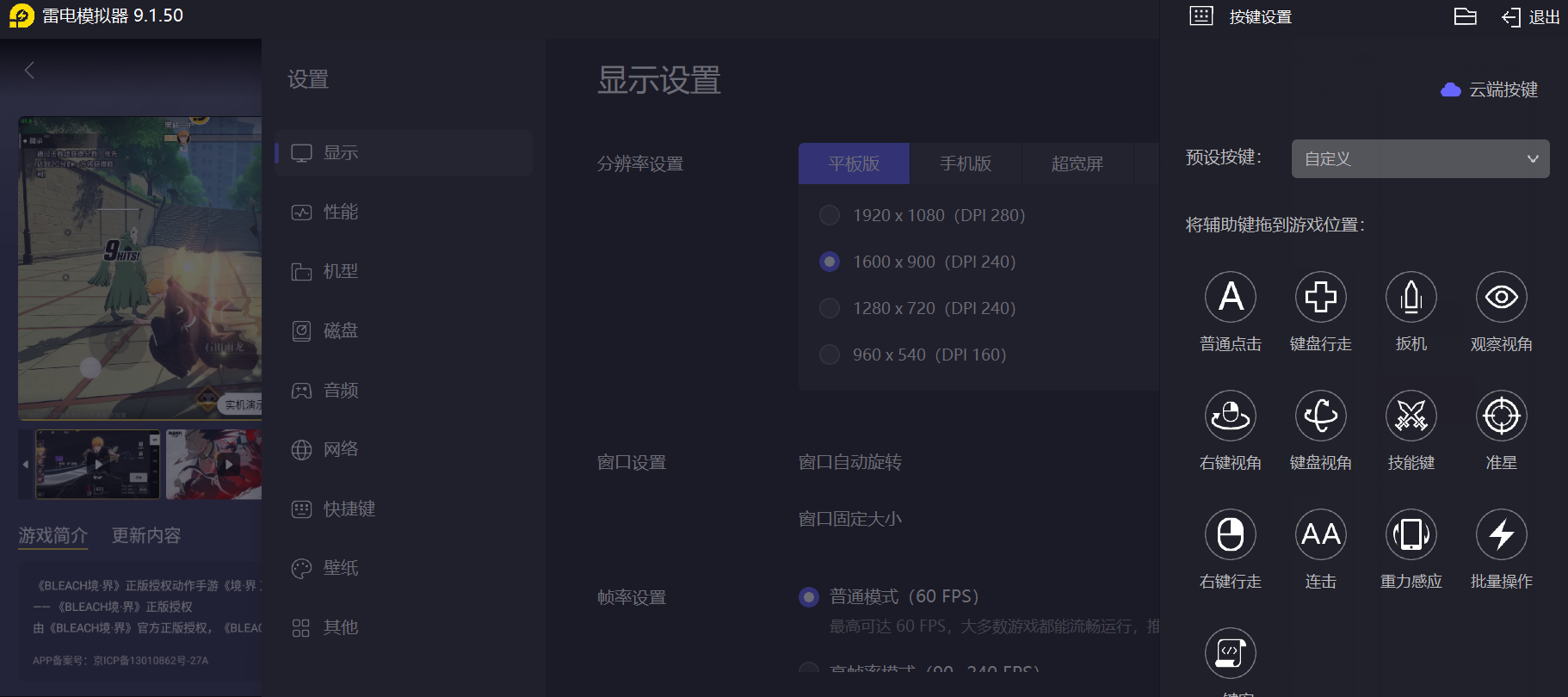Pick the 连击 AA combo icon

pyautogui.click(x=1321, y=534)
